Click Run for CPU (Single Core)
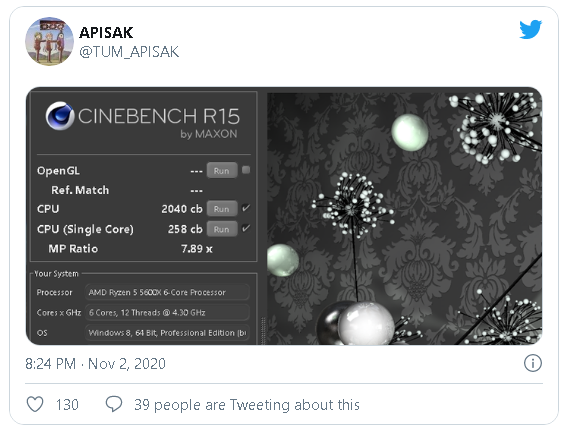Screen dimensions: 566x433 (222, 229)
